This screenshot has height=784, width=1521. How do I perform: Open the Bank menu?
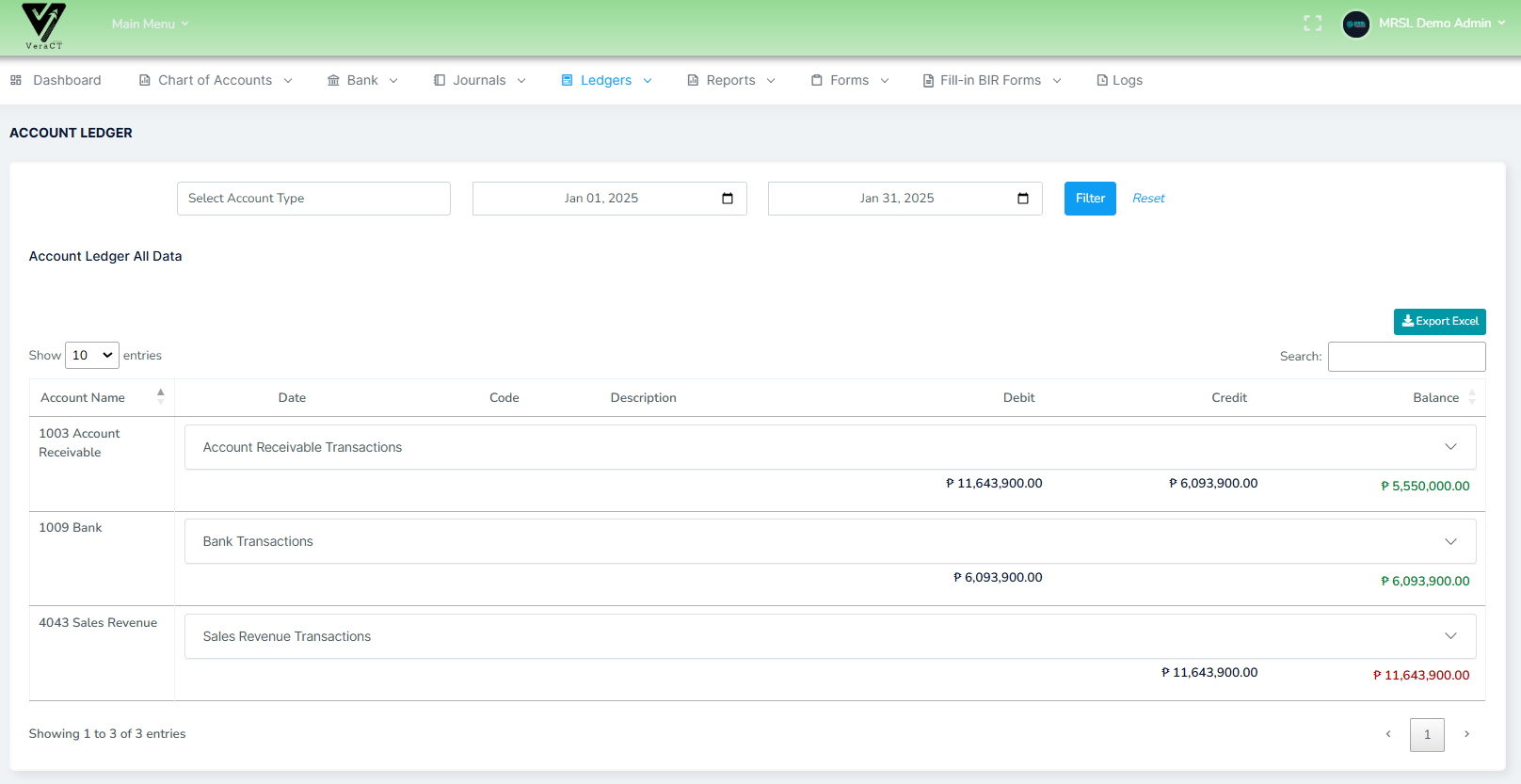pyautogui.click(x=362, y=81)
